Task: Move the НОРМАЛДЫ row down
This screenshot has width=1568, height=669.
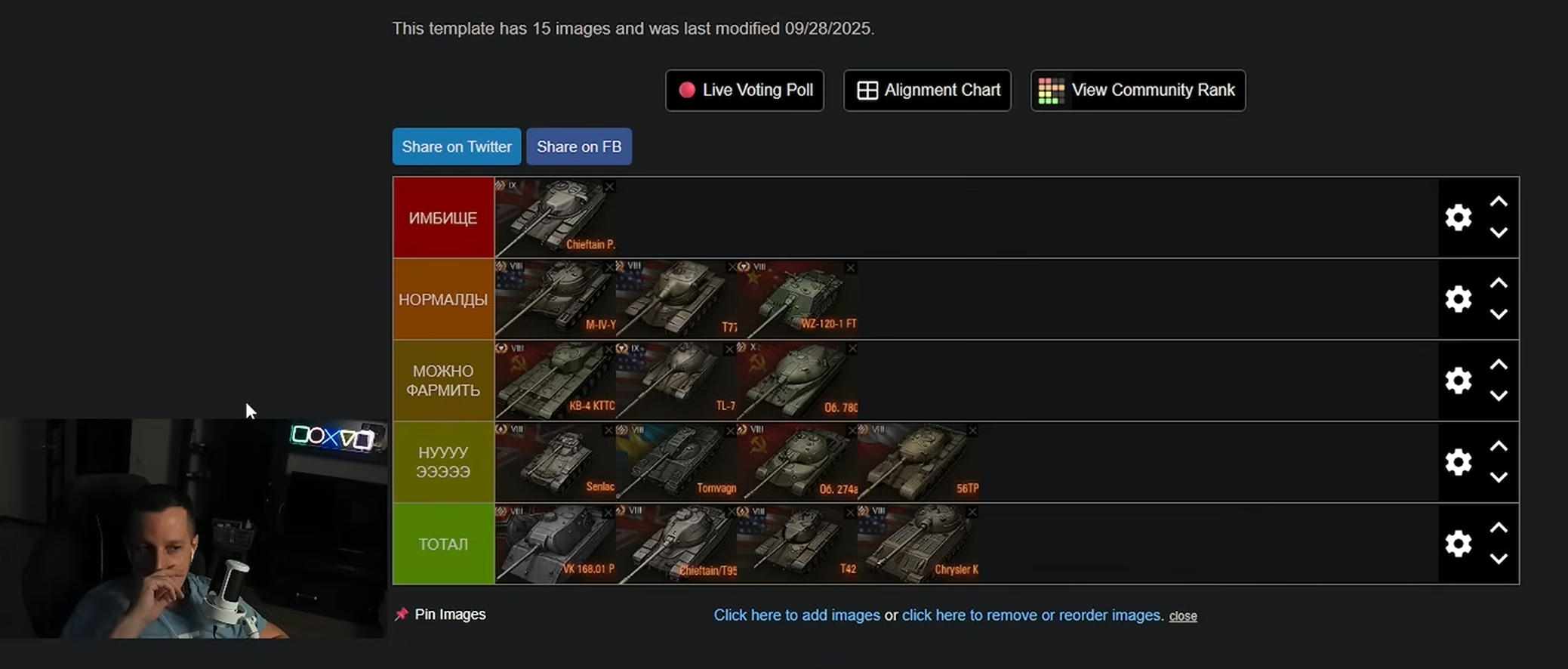Action: pyautogui.click(x=1499, y=314)
